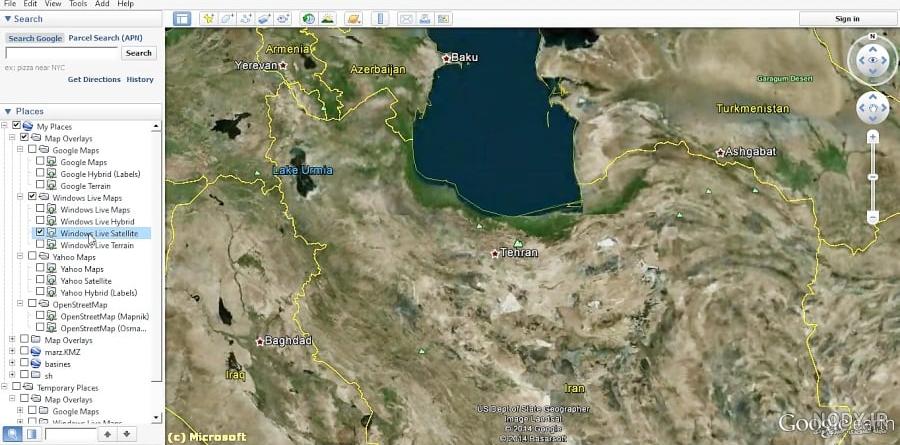Click the places search magnifier icon
Viewport: 900px width, 445px height.
tap(11, 434)
